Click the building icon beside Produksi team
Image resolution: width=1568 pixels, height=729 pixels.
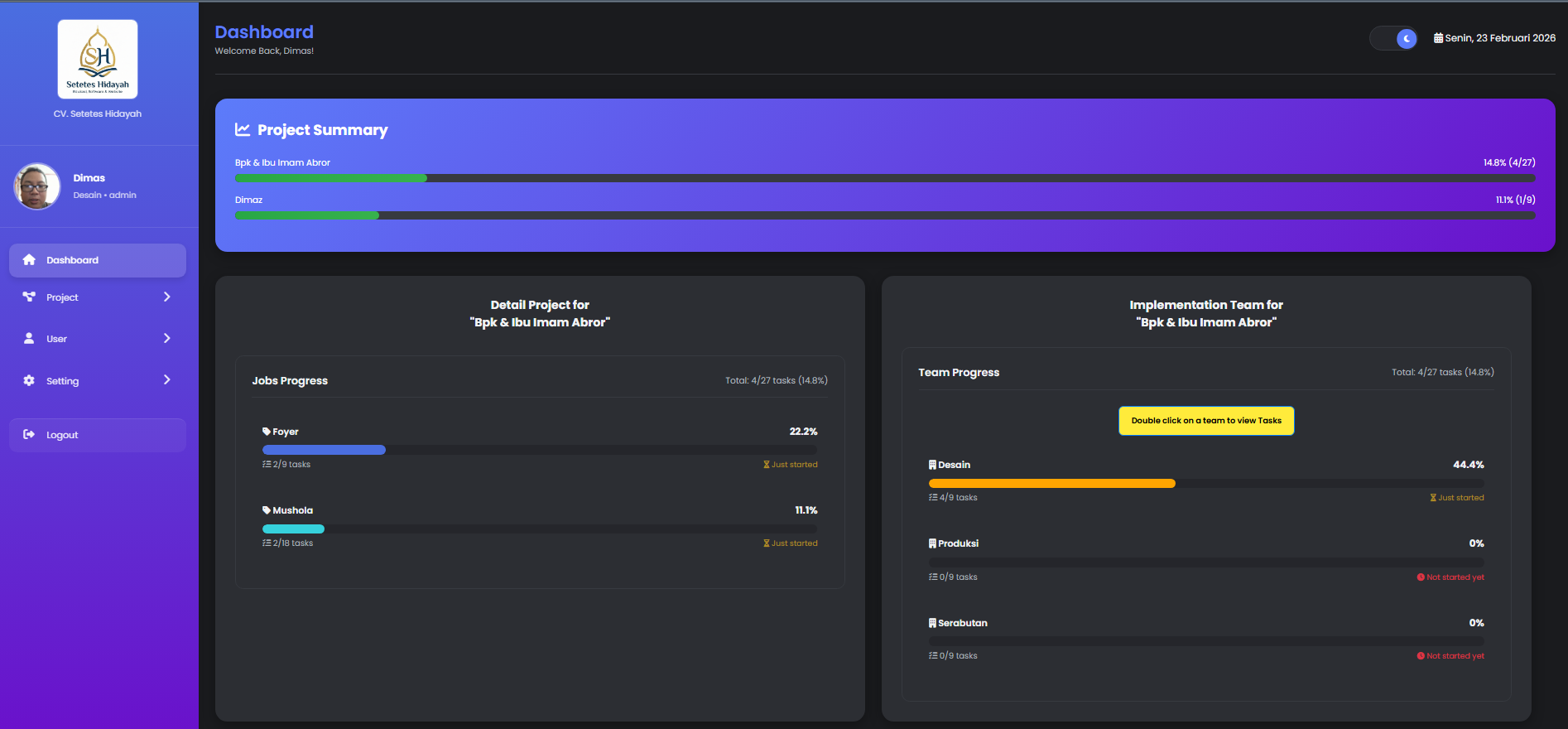coord(933,543)
